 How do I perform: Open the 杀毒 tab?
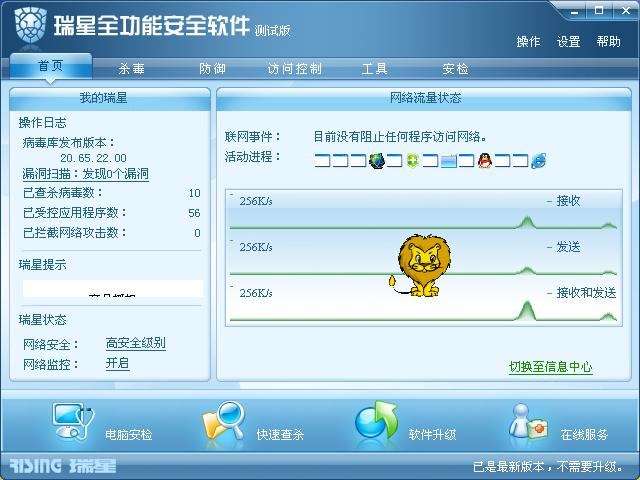click(131, 69)
